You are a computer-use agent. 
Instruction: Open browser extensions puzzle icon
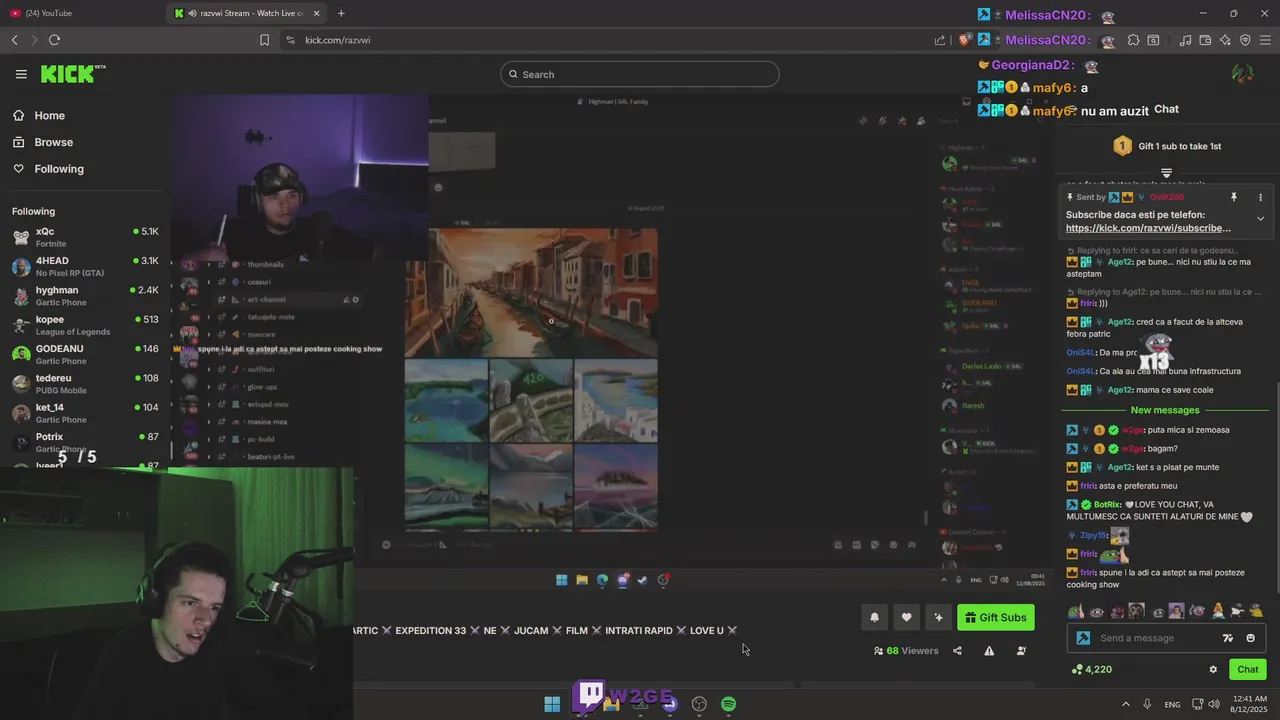click(1133, 40)
